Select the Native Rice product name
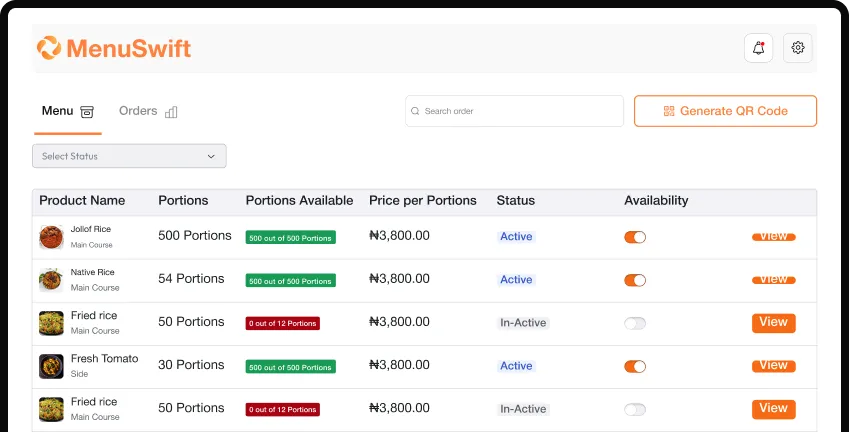 click(x=93, y=272)
